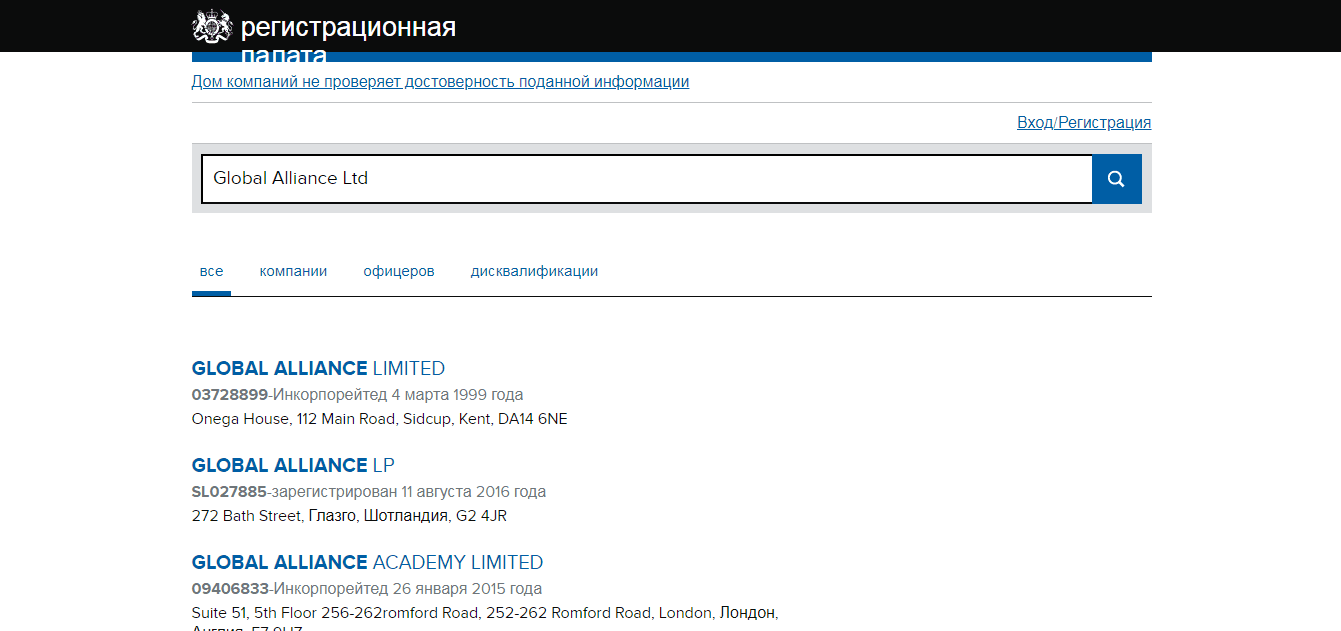1341x631 pixels.
Task: Open the 'дисквалификации' tab
Action: pos(534,271)
